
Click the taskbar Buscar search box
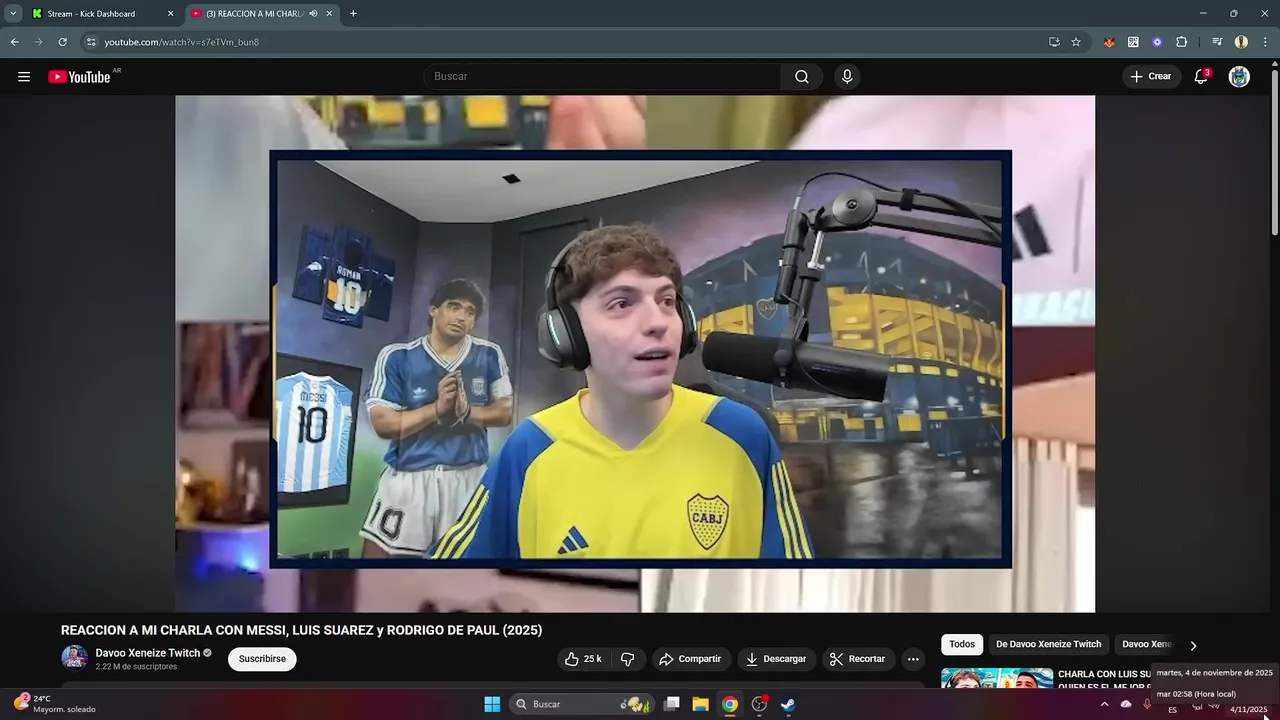(x=582, y=704)
